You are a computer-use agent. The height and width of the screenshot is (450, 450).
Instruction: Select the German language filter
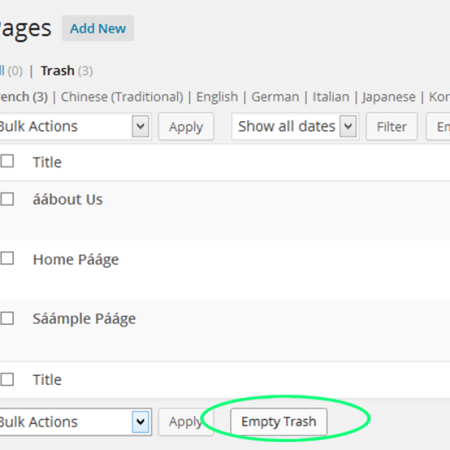click(275, 97)
